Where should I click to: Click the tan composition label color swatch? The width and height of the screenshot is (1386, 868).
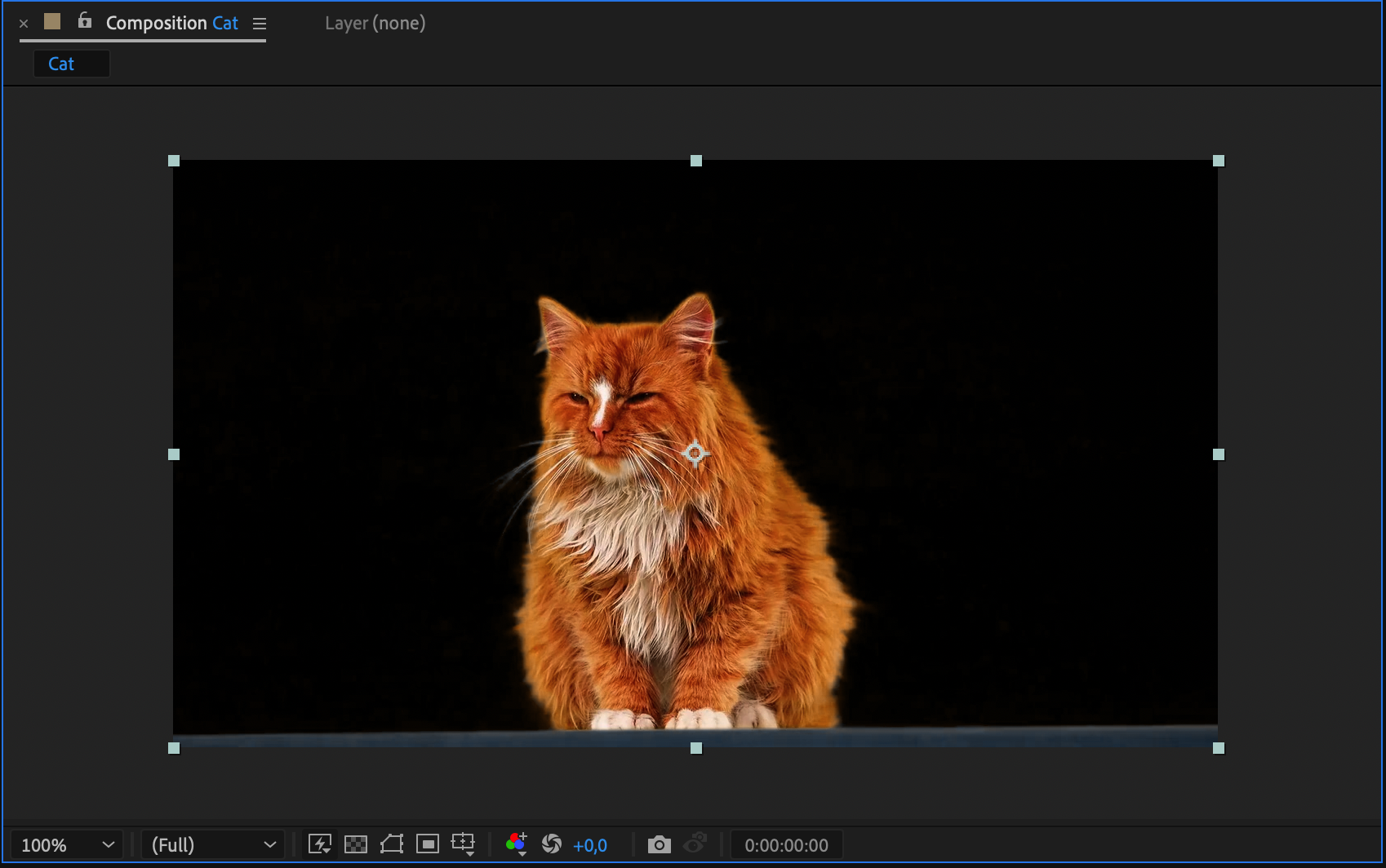[x=52, y=21]
